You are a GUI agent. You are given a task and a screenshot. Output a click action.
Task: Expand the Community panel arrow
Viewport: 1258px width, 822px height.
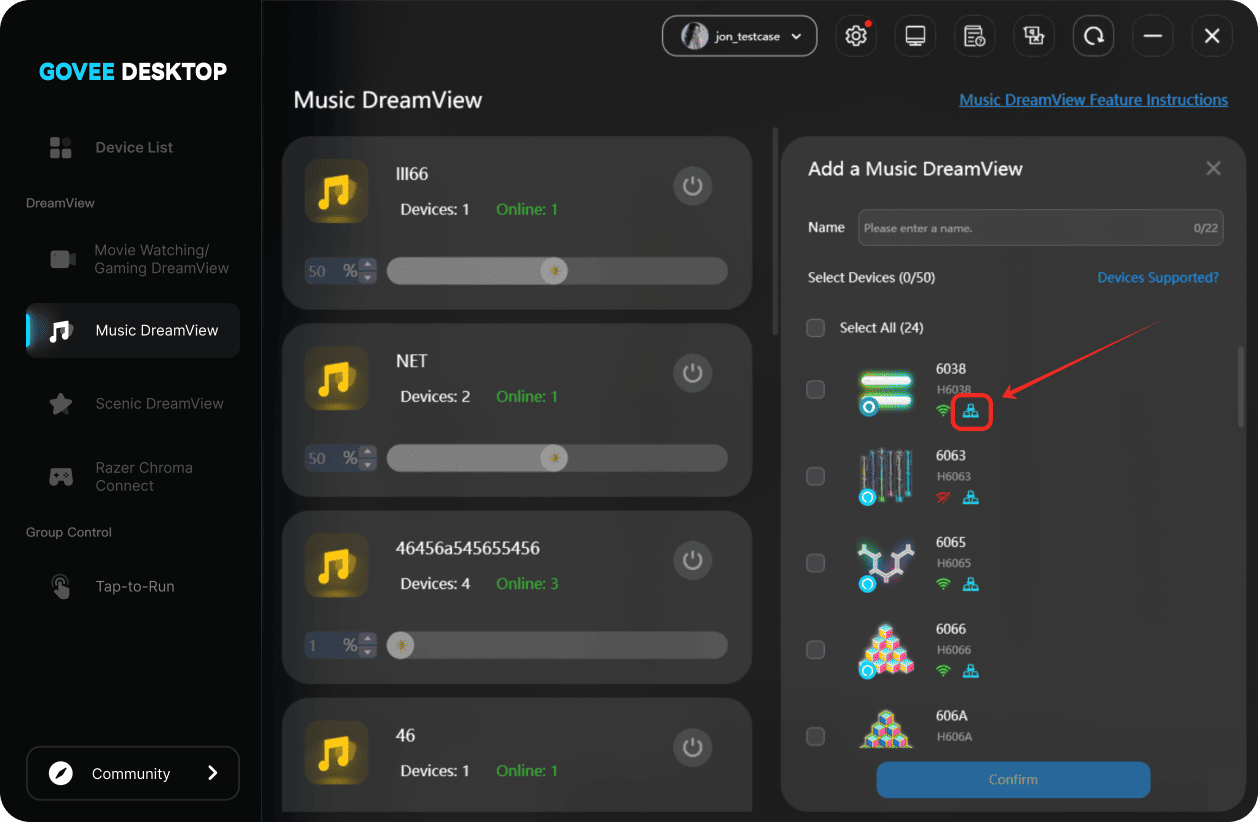click(x=212, y=773)
